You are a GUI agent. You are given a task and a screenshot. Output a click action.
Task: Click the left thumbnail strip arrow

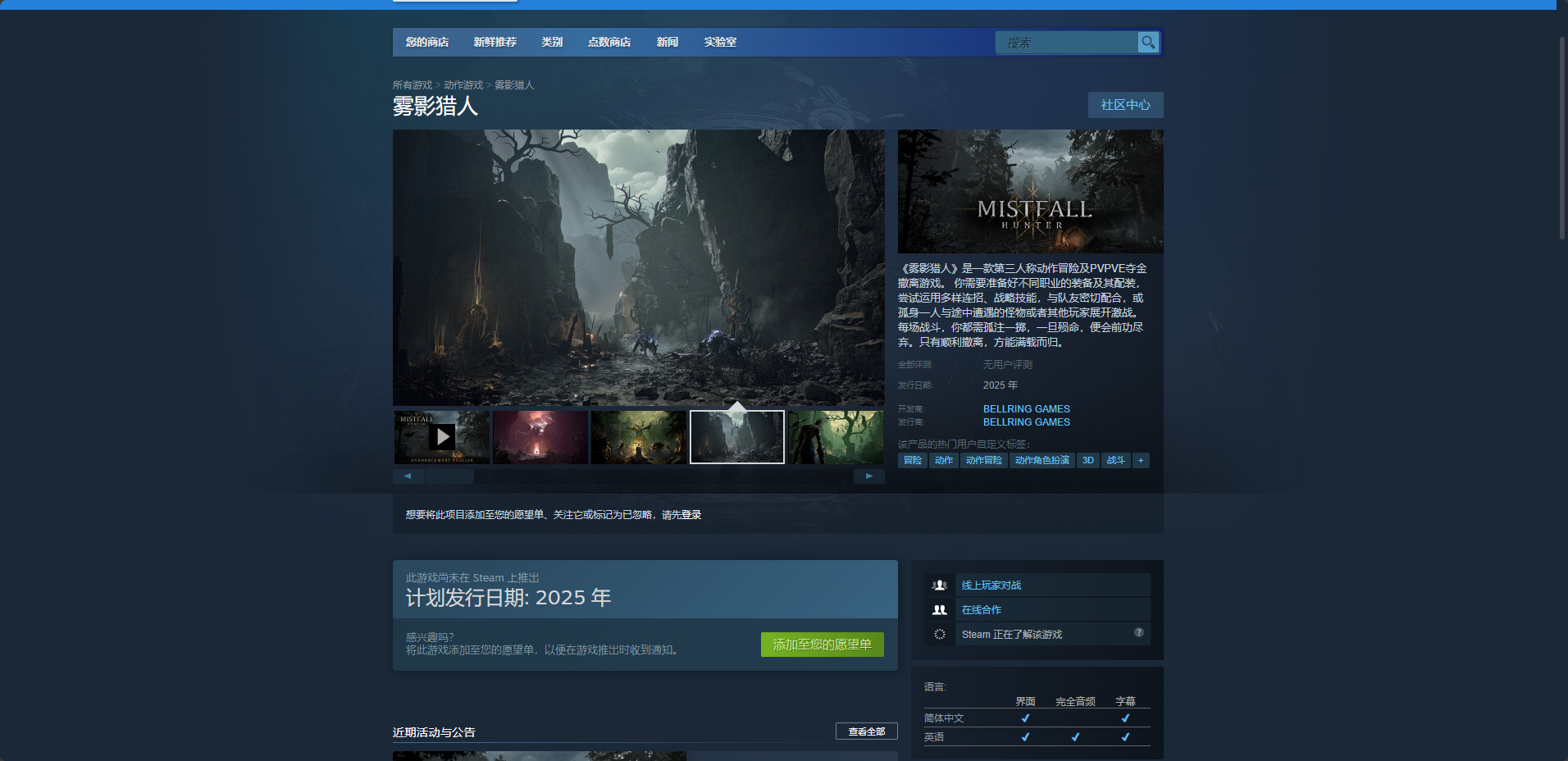click(x=408, y=476)
